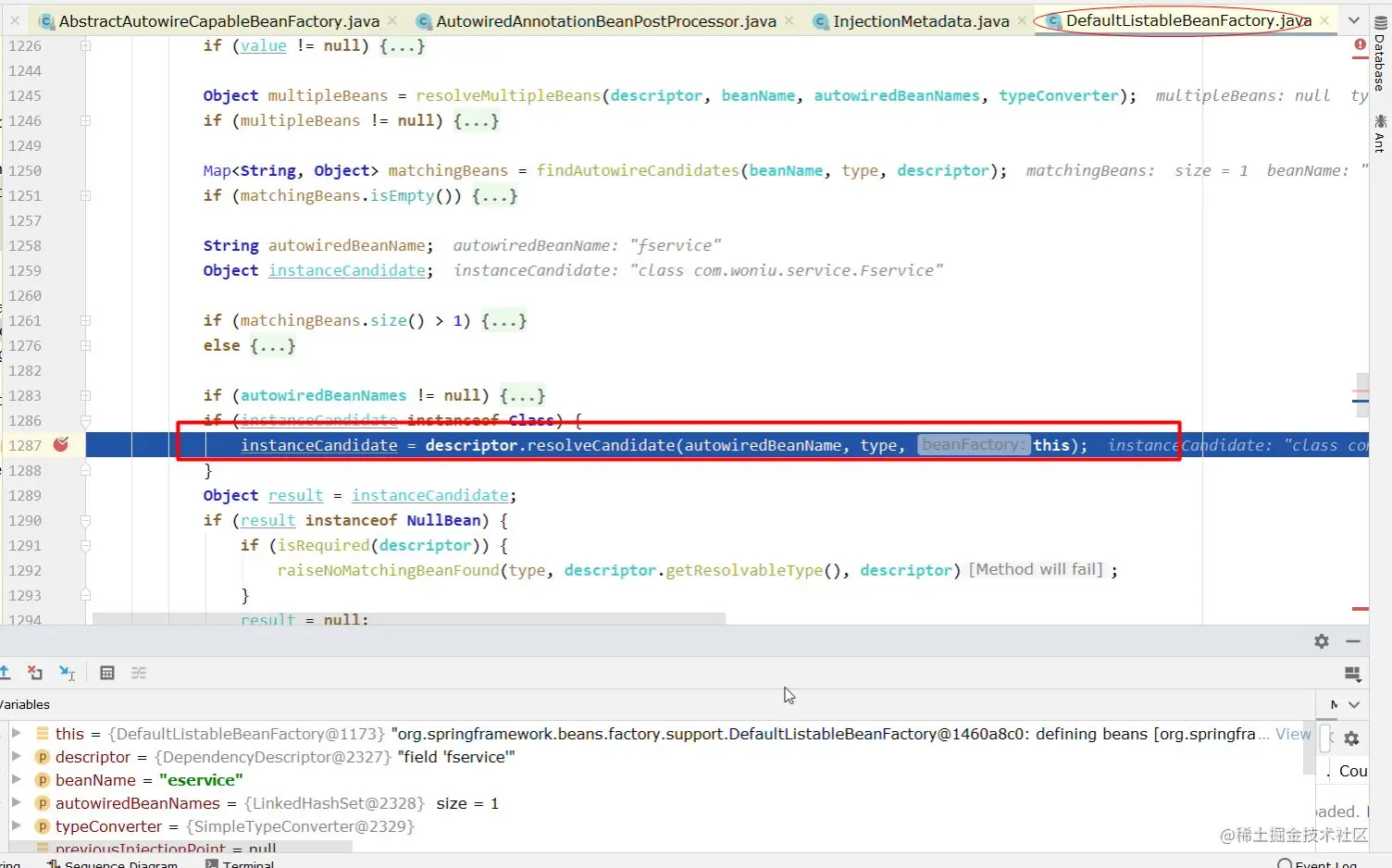Image resolution: width=1392 pixels, height=868 pixels.
Task: Click the Run to Cursor icon
Action: pyautogui.click(x=68, y=673)
